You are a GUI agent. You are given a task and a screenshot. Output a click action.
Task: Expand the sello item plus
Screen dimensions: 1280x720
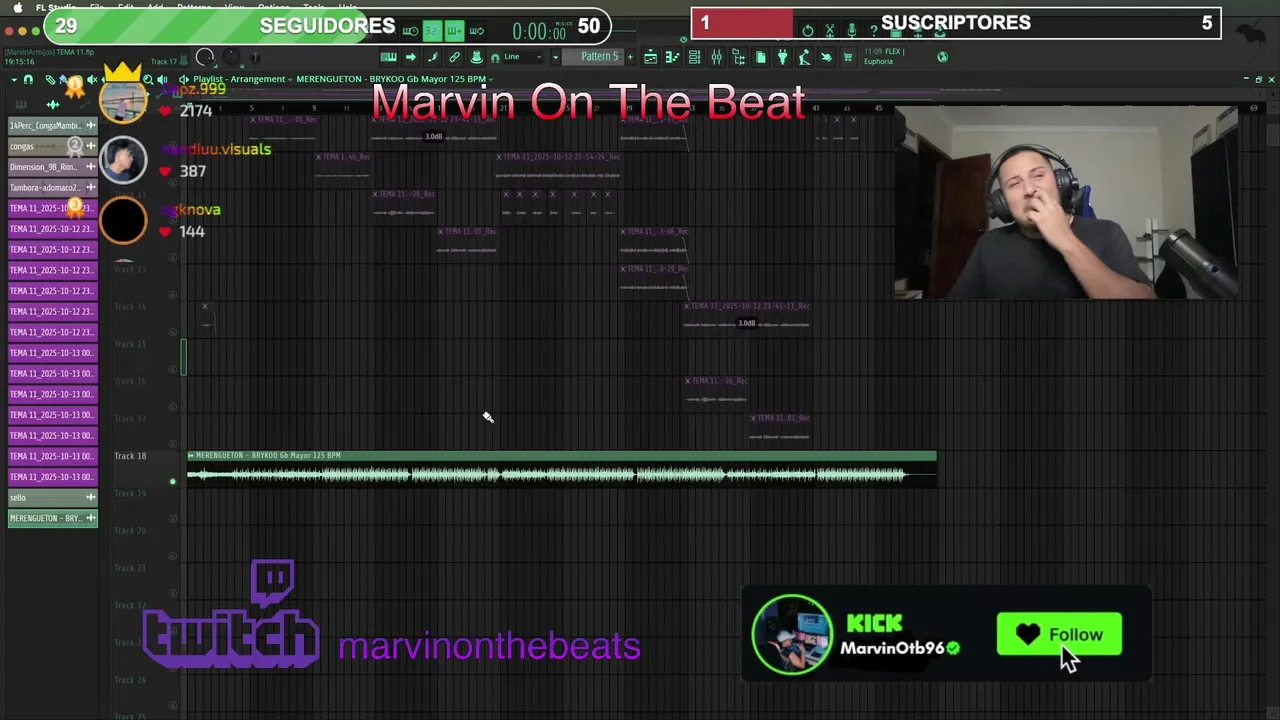[90, 497]
